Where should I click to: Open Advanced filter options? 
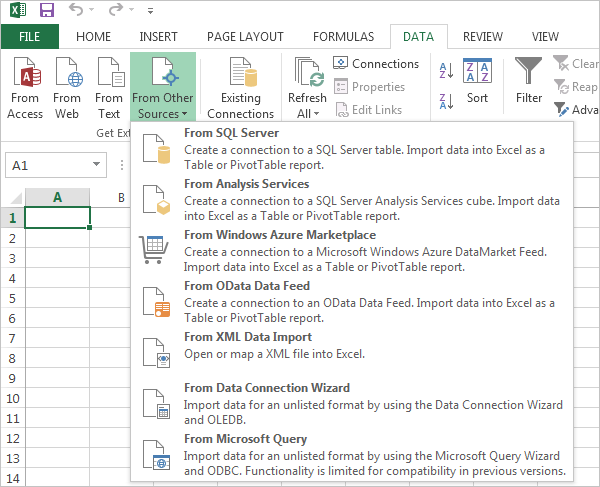(576, 110)
